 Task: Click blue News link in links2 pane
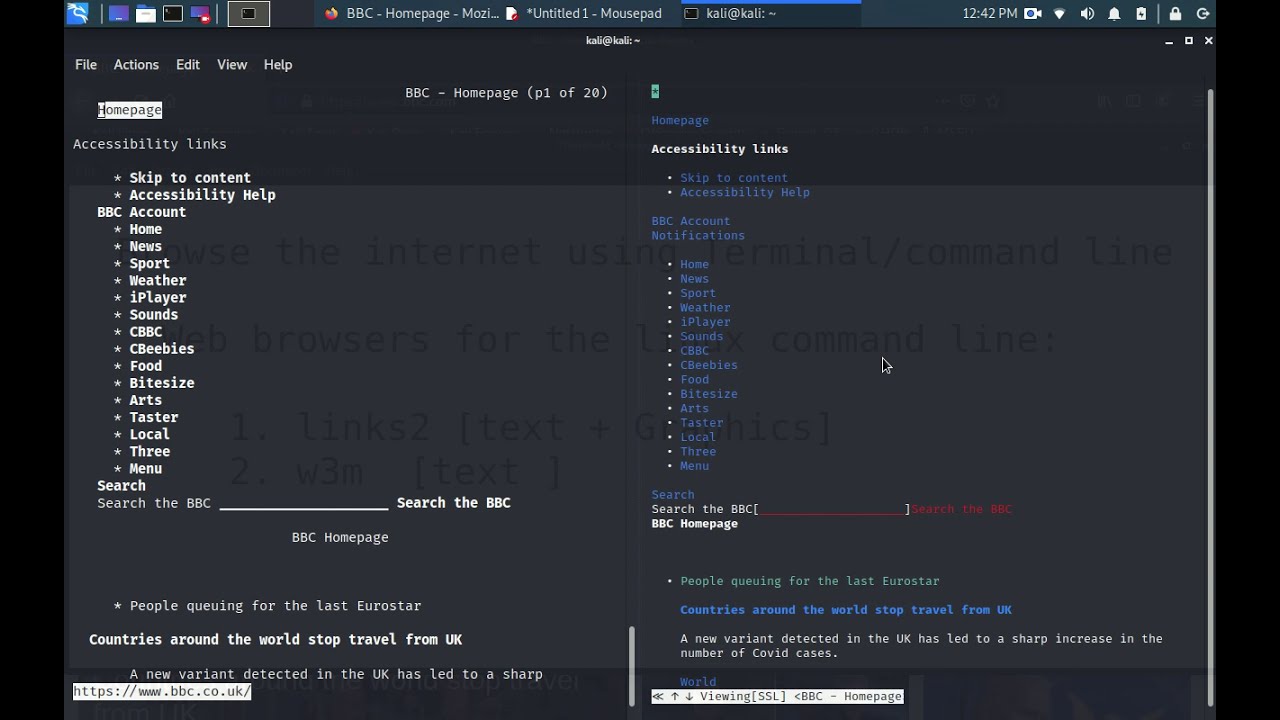[x=694, y=279]
